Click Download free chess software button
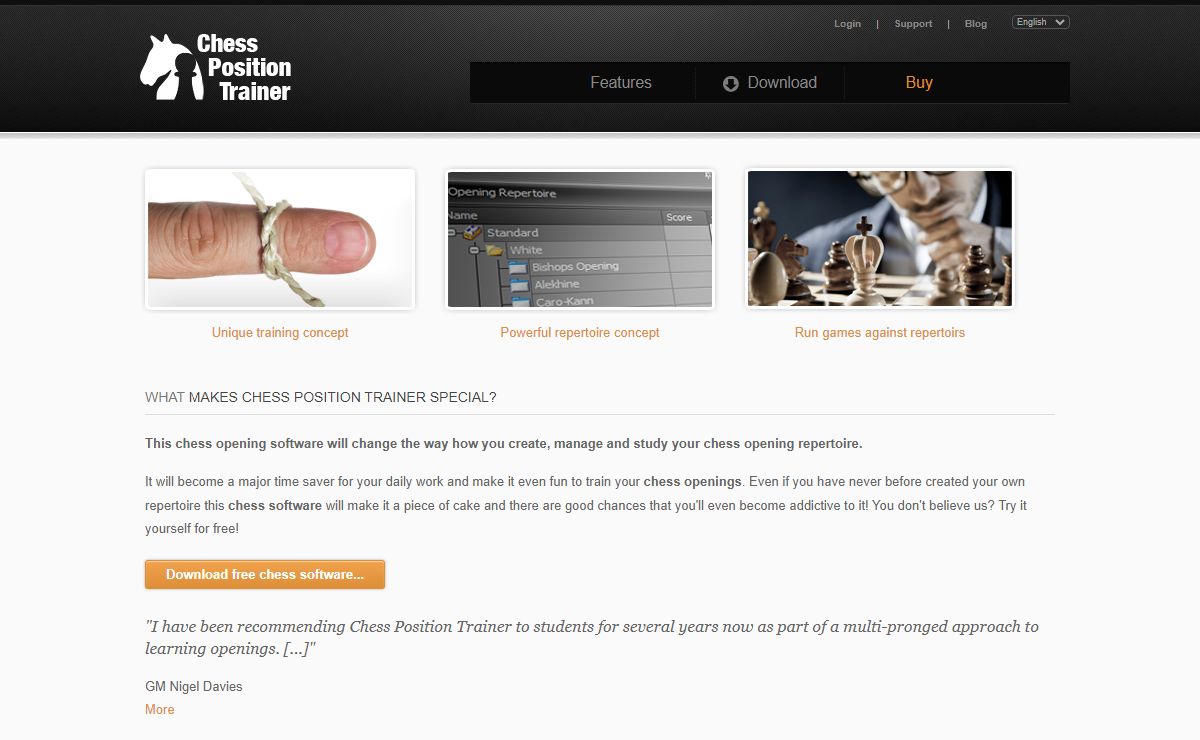This screenshot has height=740, width=1200. (x=265, y=575)
